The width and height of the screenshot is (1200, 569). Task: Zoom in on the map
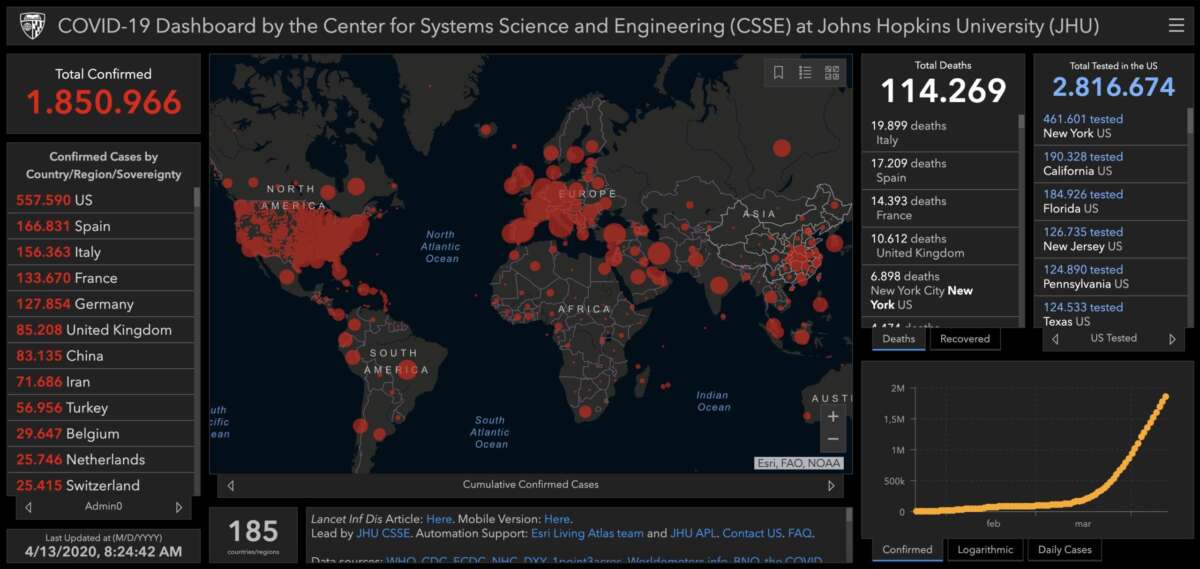click(832, 416)
